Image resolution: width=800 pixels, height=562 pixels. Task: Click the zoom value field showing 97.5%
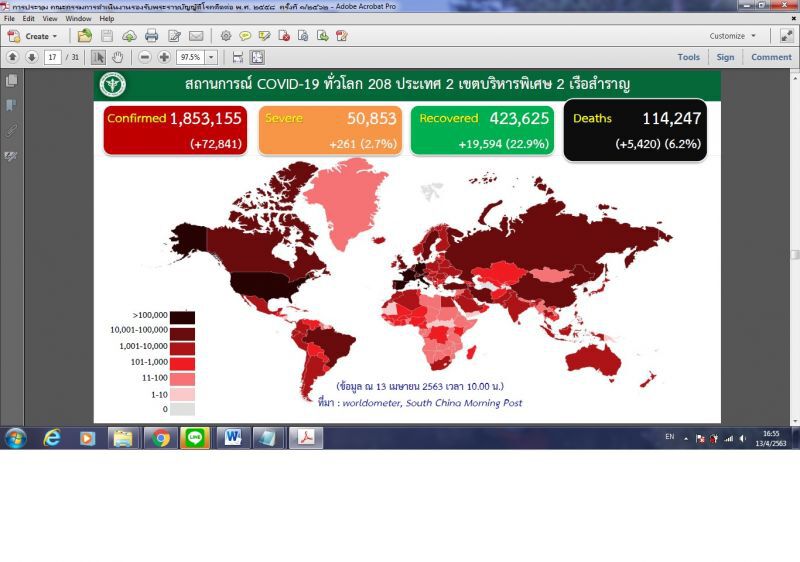tap(191, 57)
